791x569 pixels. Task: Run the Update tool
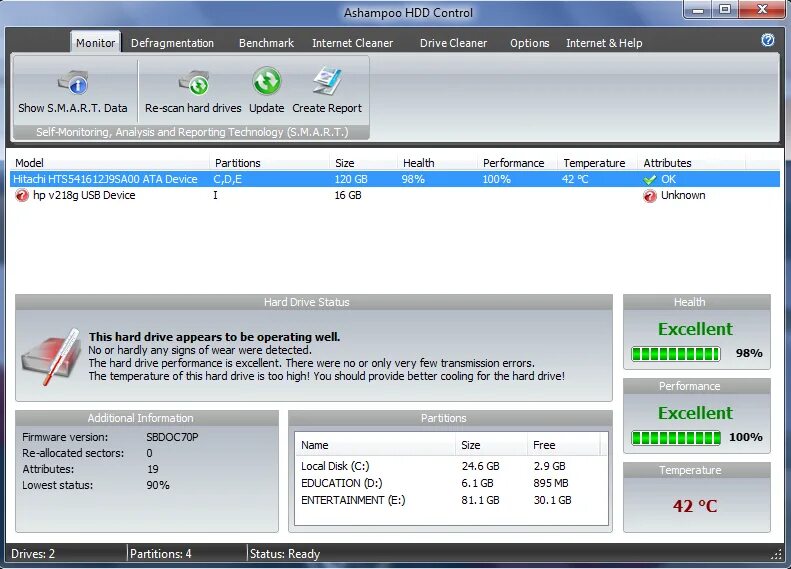pos(266,92)
